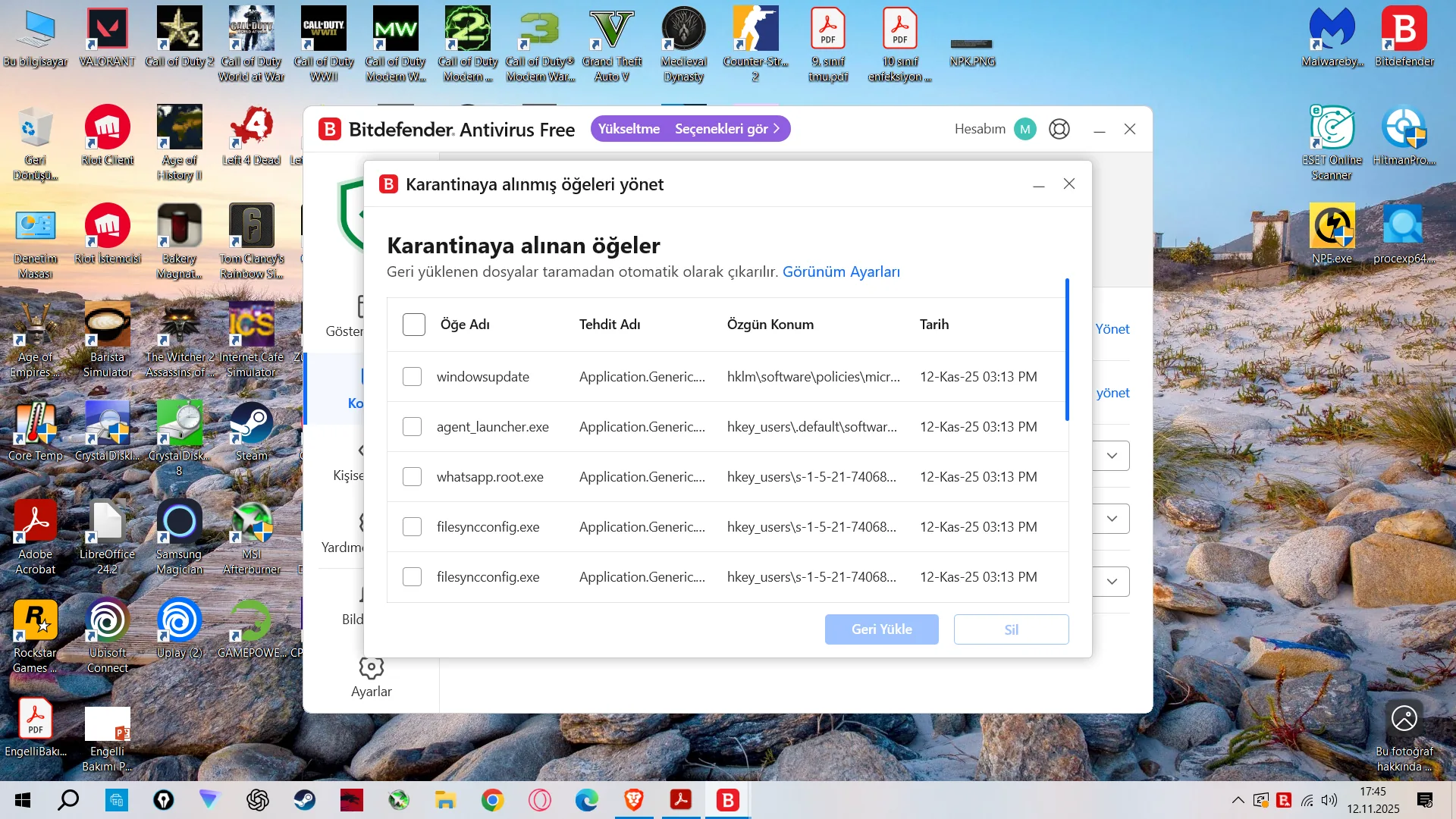This screenshot has height=819, width=1456.
Task: Open VALORANT desktop icon
Action: (108, 37)
